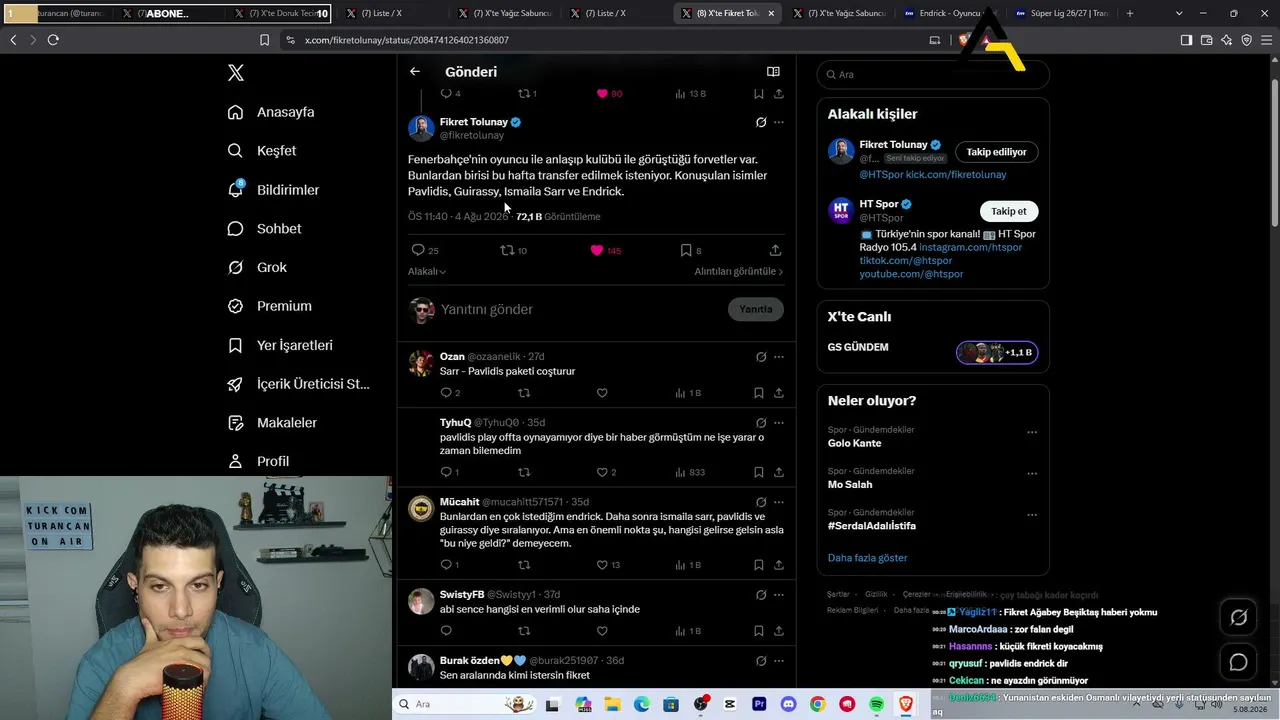This screenshot has width=1280, height=720.
Task: Join the GS GÜNDEM live space
Action: tap(996, 352)
